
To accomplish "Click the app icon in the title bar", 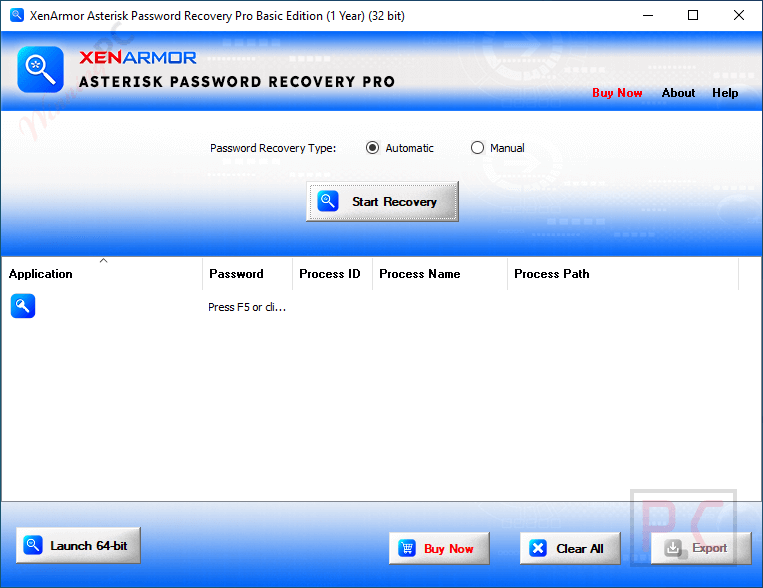I will pyautogui.click(x=17, y=15).
